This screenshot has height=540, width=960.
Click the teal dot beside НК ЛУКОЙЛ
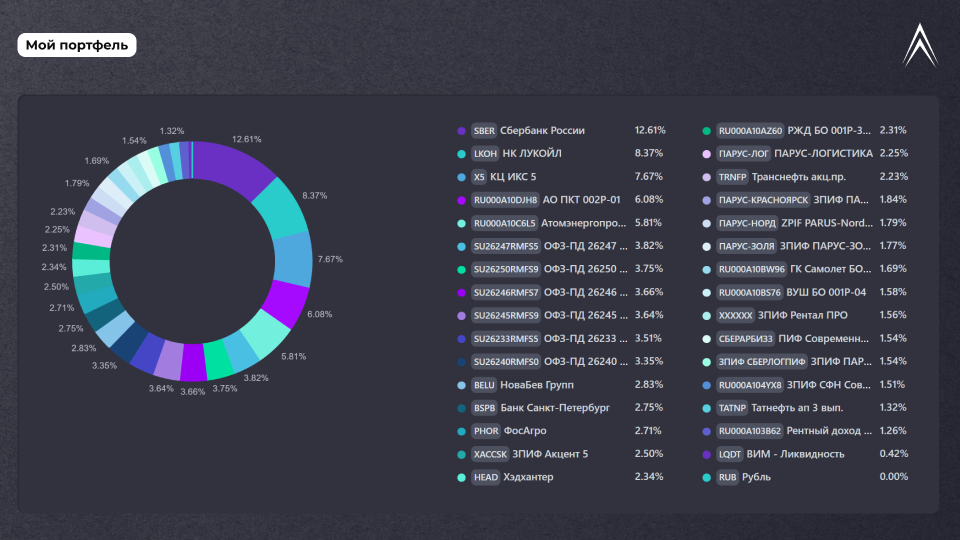coord(462,154)
